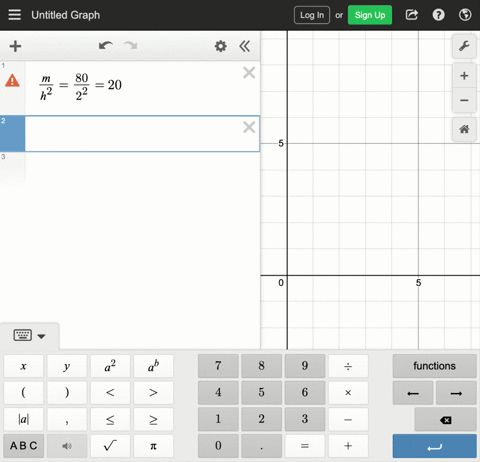The height and width of the screenshot is (462, 480).
Task: Insert y variable from keypad
Action: pyautogui.click(x=67, y=366)
